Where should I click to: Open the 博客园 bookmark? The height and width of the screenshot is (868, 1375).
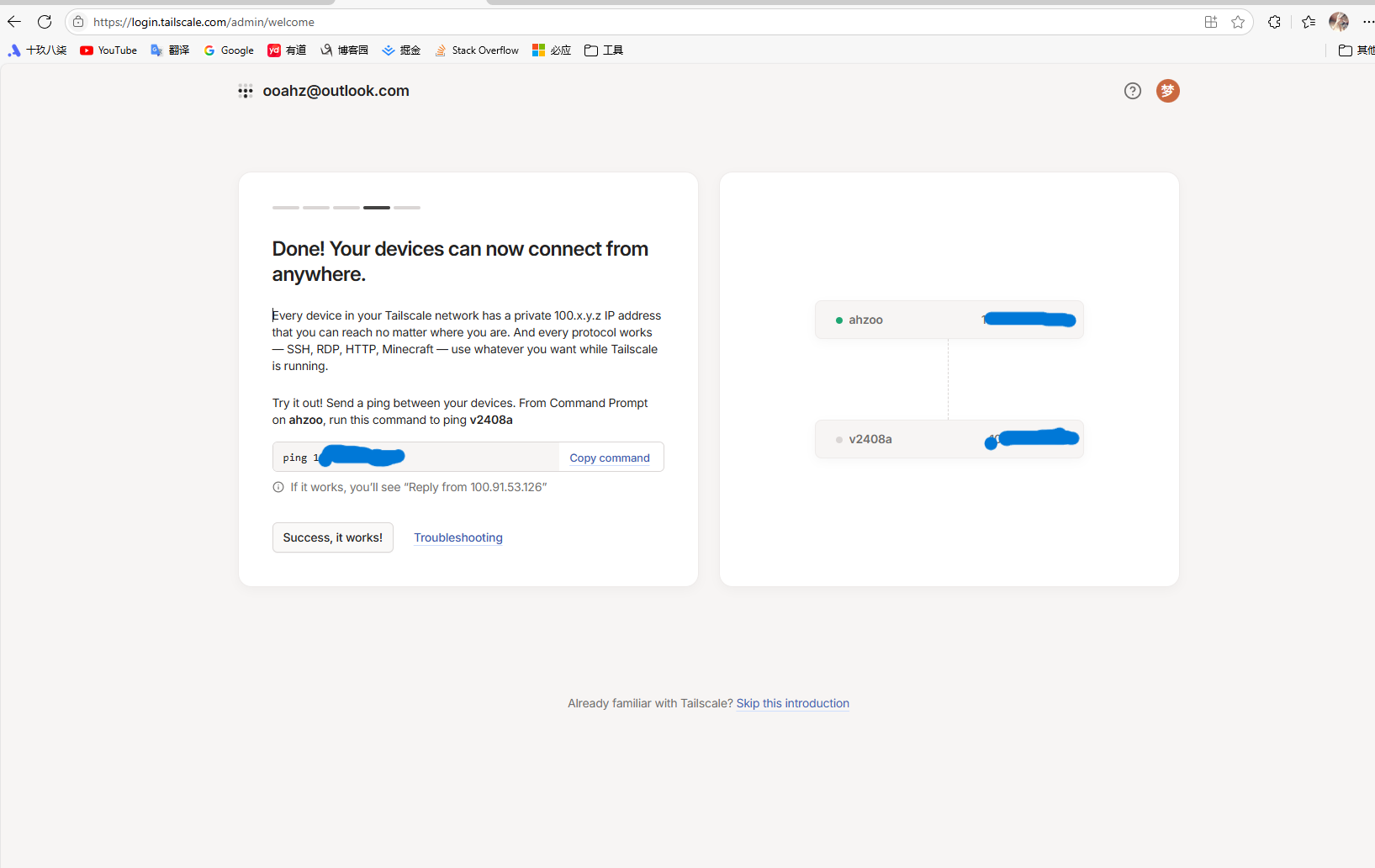pyautogui.click(x=344, y=50)
